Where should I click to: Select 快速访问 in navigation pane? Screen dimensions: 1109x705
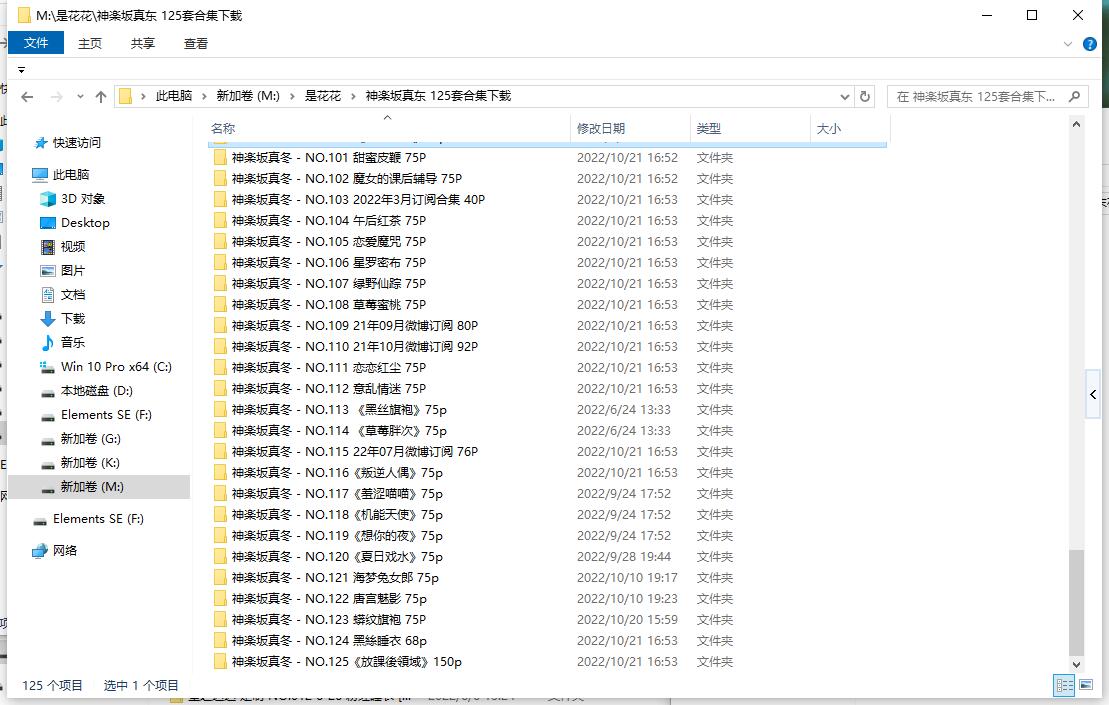(x=76, y=142)
